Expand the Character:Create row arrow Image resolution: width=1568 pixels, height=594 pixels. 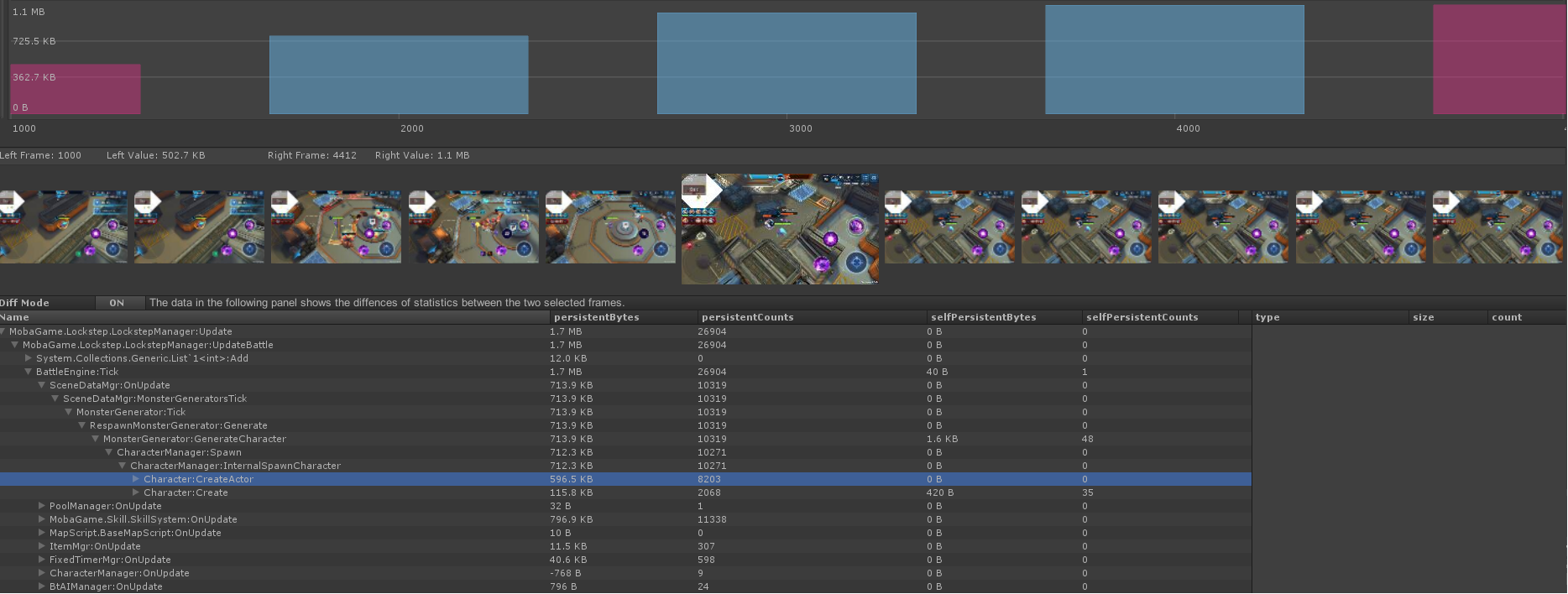pyautogui.click(x=136, y=492)
